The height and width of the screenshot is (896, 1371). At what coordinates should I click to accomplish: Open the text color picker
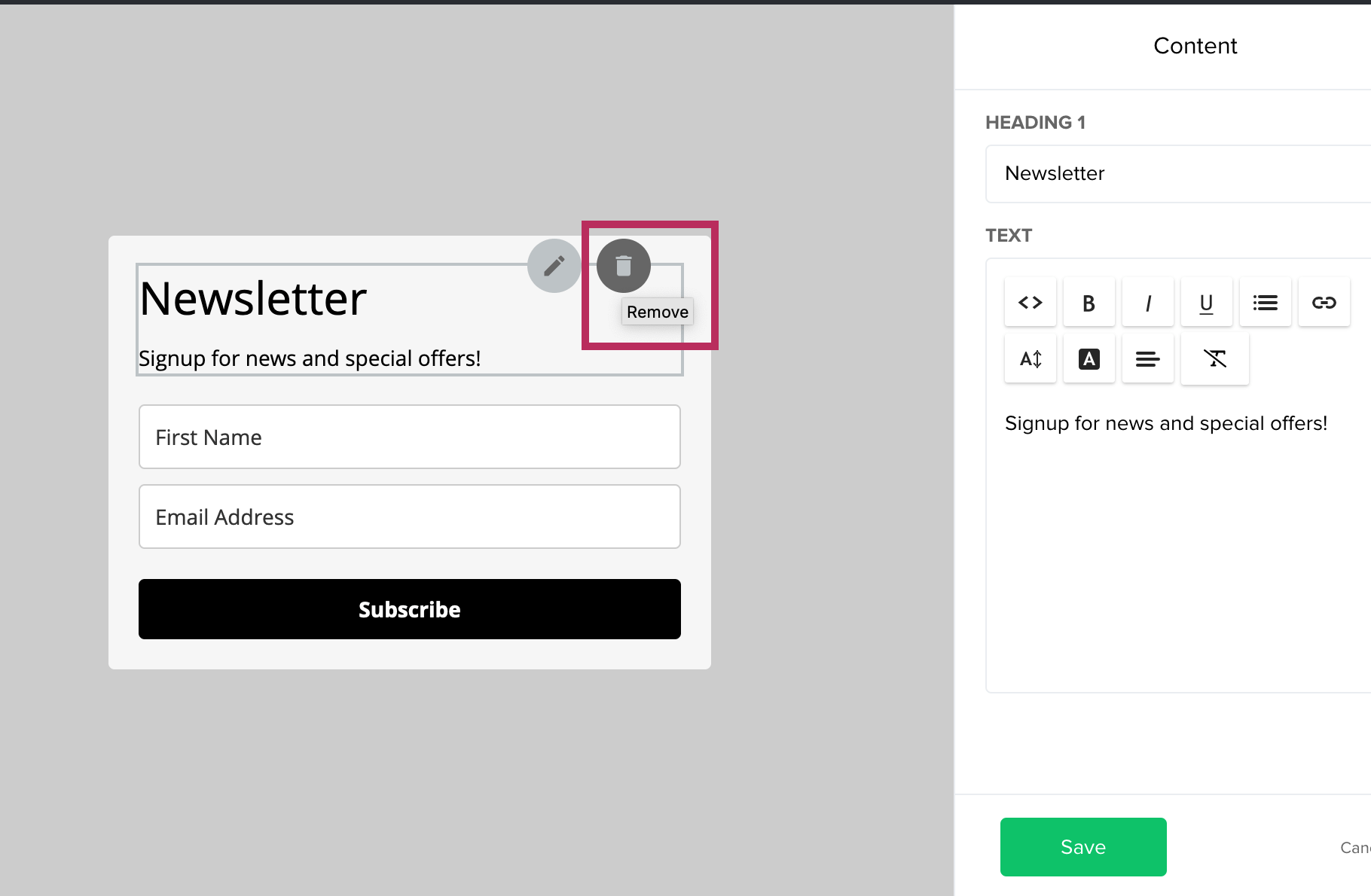(x=1089, y=359)
